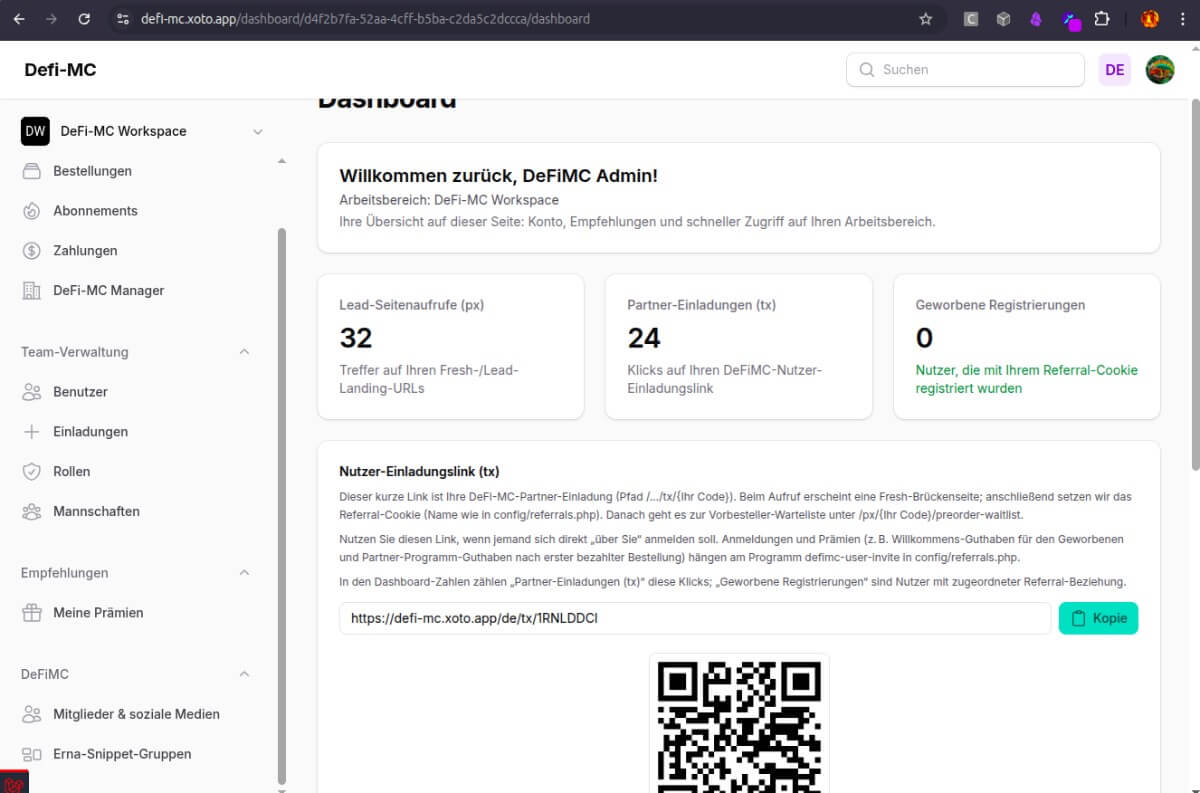Click the Bestellungen icon in sidebar

coord(32,171)
